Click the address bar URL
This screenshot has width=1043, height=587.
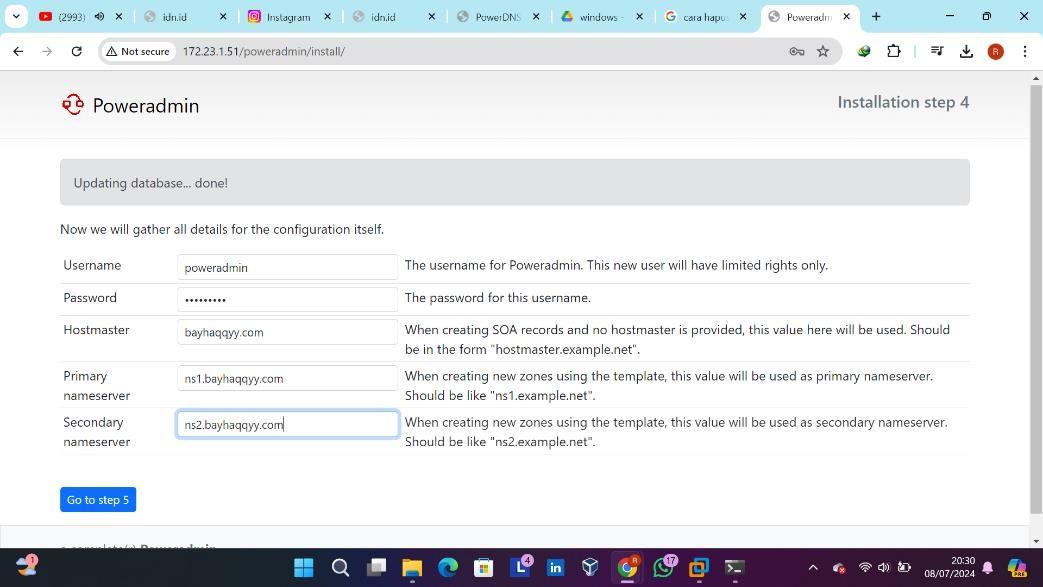pos(263,51)
